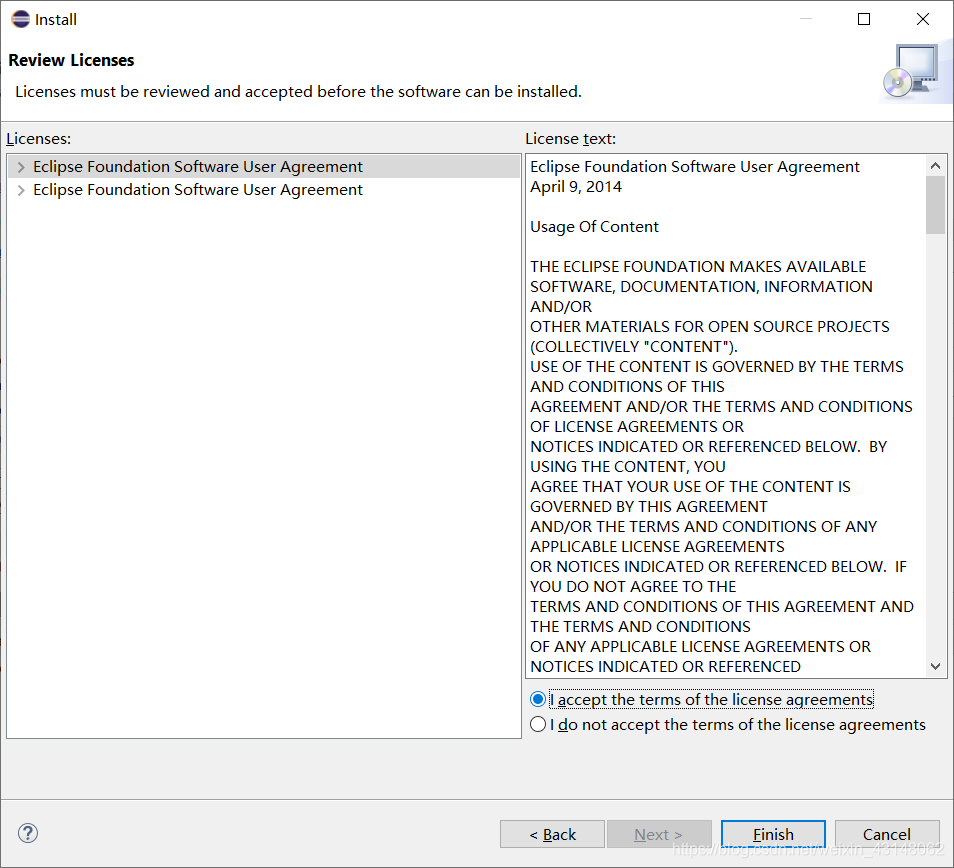
Task: Select 'I accept the terms of the license agreements'
Action: [x=702, y=700]
